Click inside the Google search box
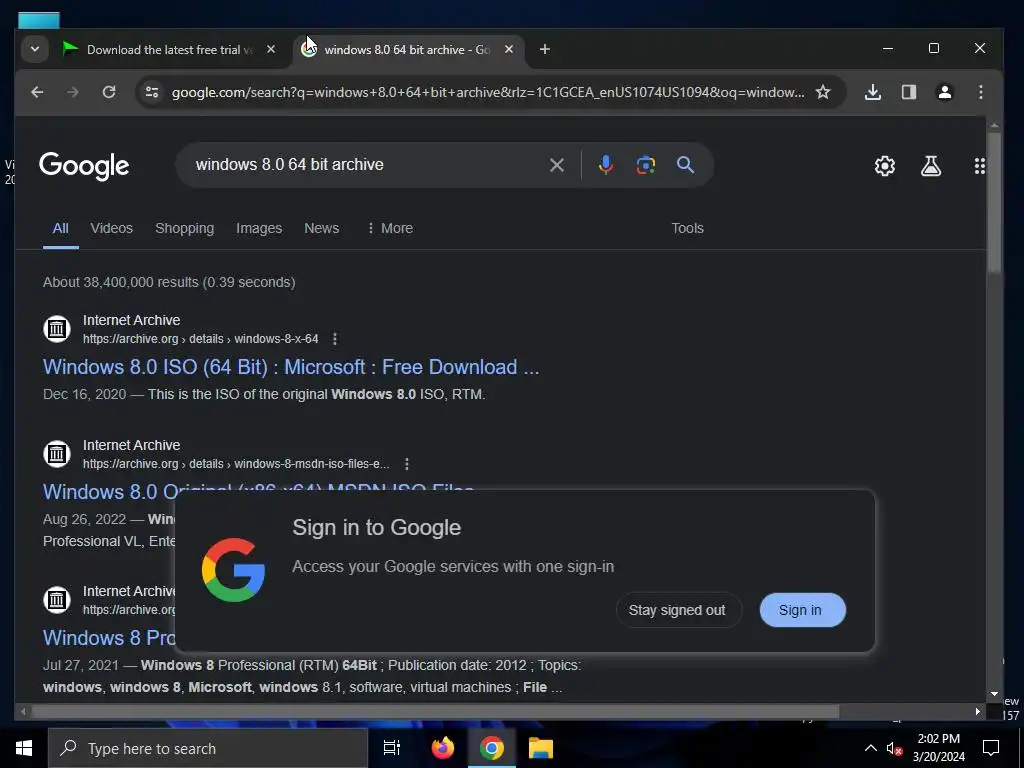Image resolution: width=1024 pixels, height=768 pixels. click(366, 165)
